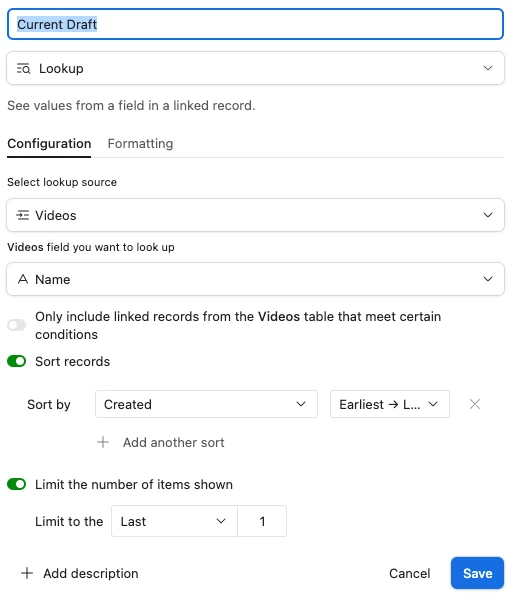513x599 pixels.
Task: Select the Configuration tab
Action: click(x=49, y=144)
